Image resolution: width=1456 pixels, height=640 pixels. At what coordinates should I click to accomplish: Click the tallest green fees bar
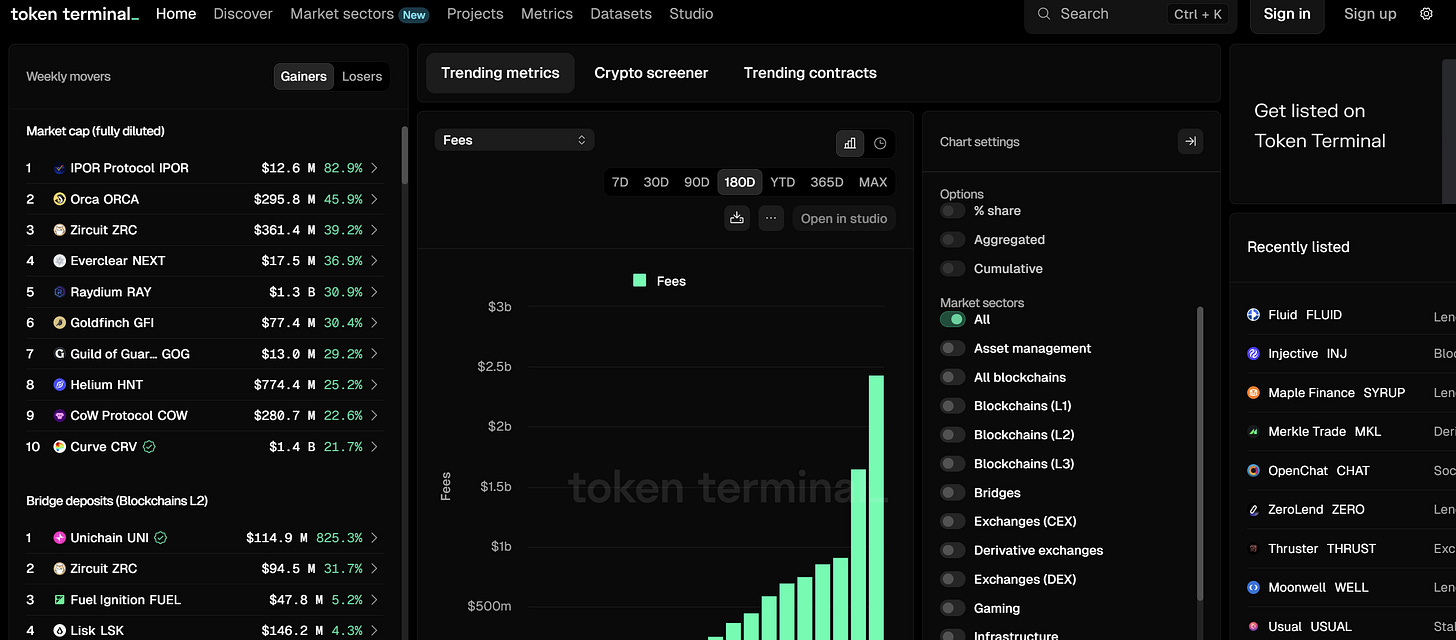tap(876, 507)
